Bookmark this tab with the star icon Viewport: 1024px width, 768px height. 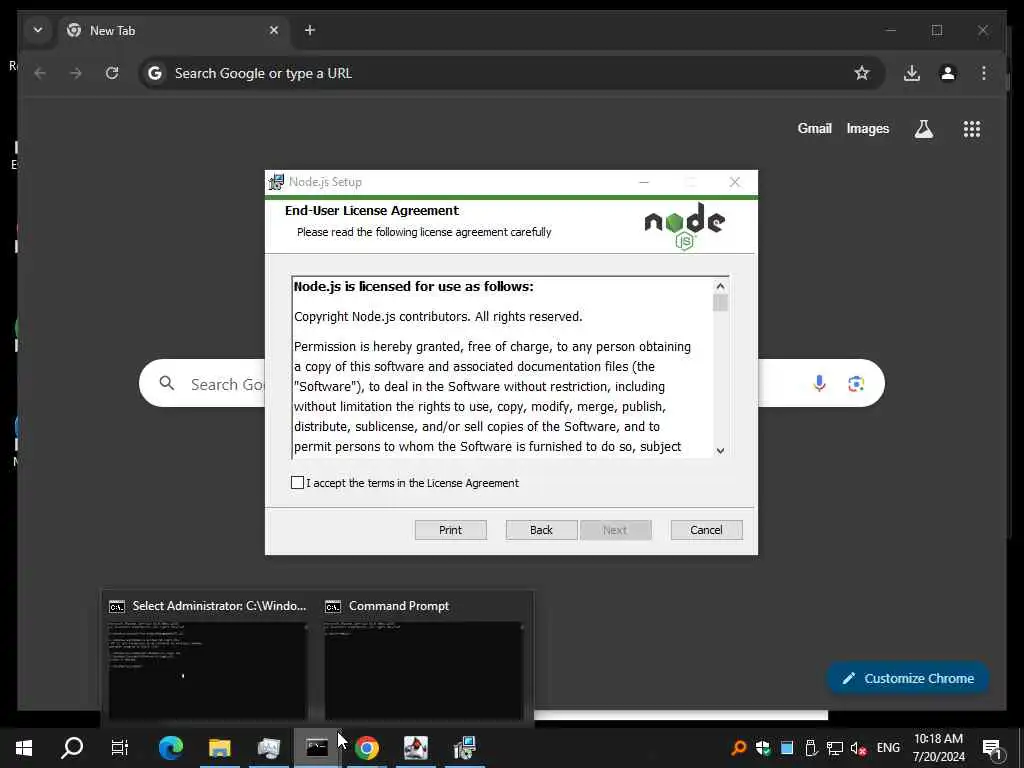[x=862, y=73]
